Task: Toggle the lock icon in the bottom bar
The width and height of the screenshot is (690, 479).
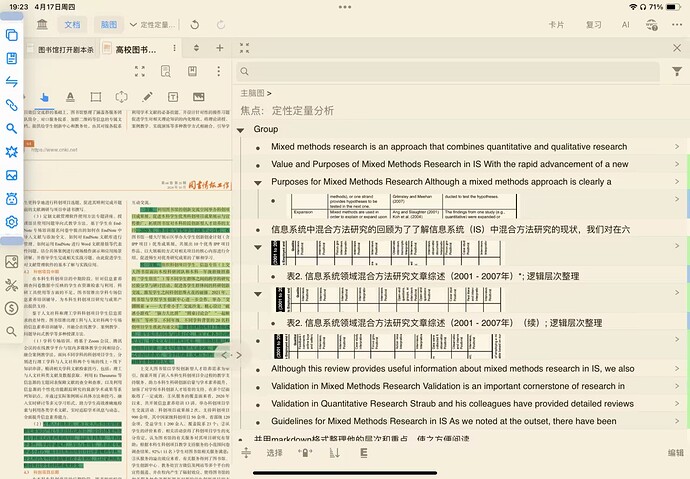Action: click(305, 453)
